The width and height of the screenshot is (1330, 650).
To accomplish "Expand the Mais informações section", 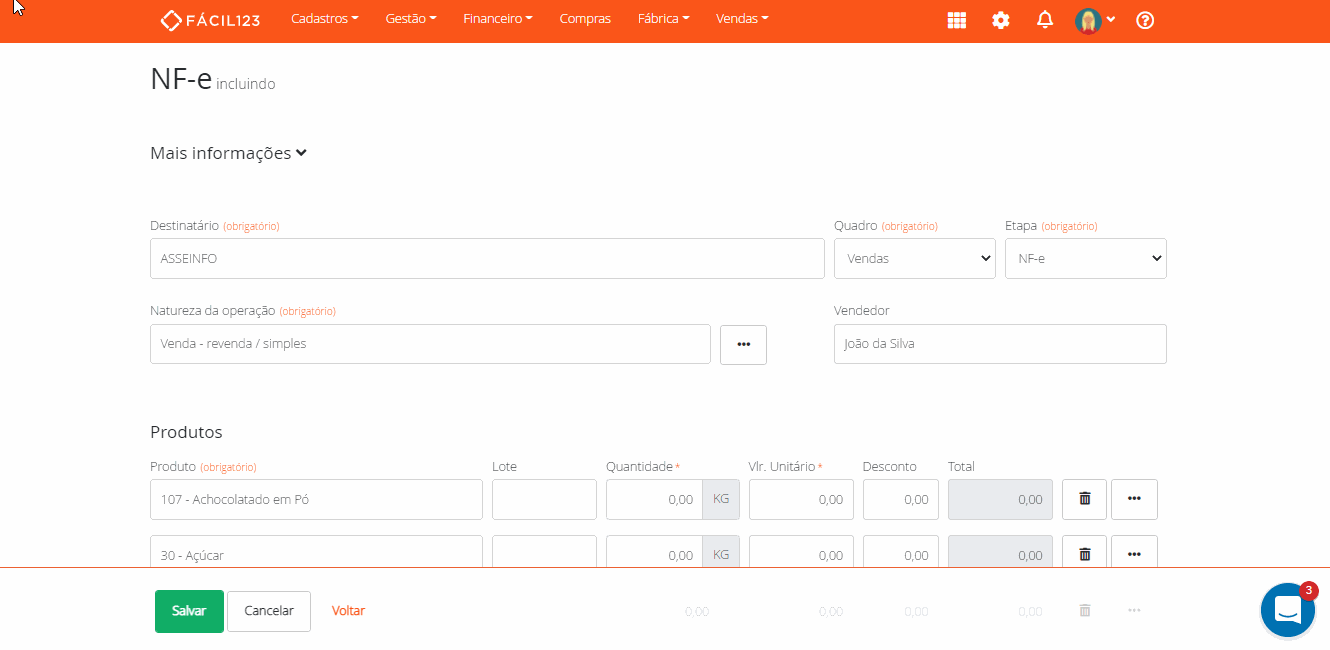I will point(228,153).
